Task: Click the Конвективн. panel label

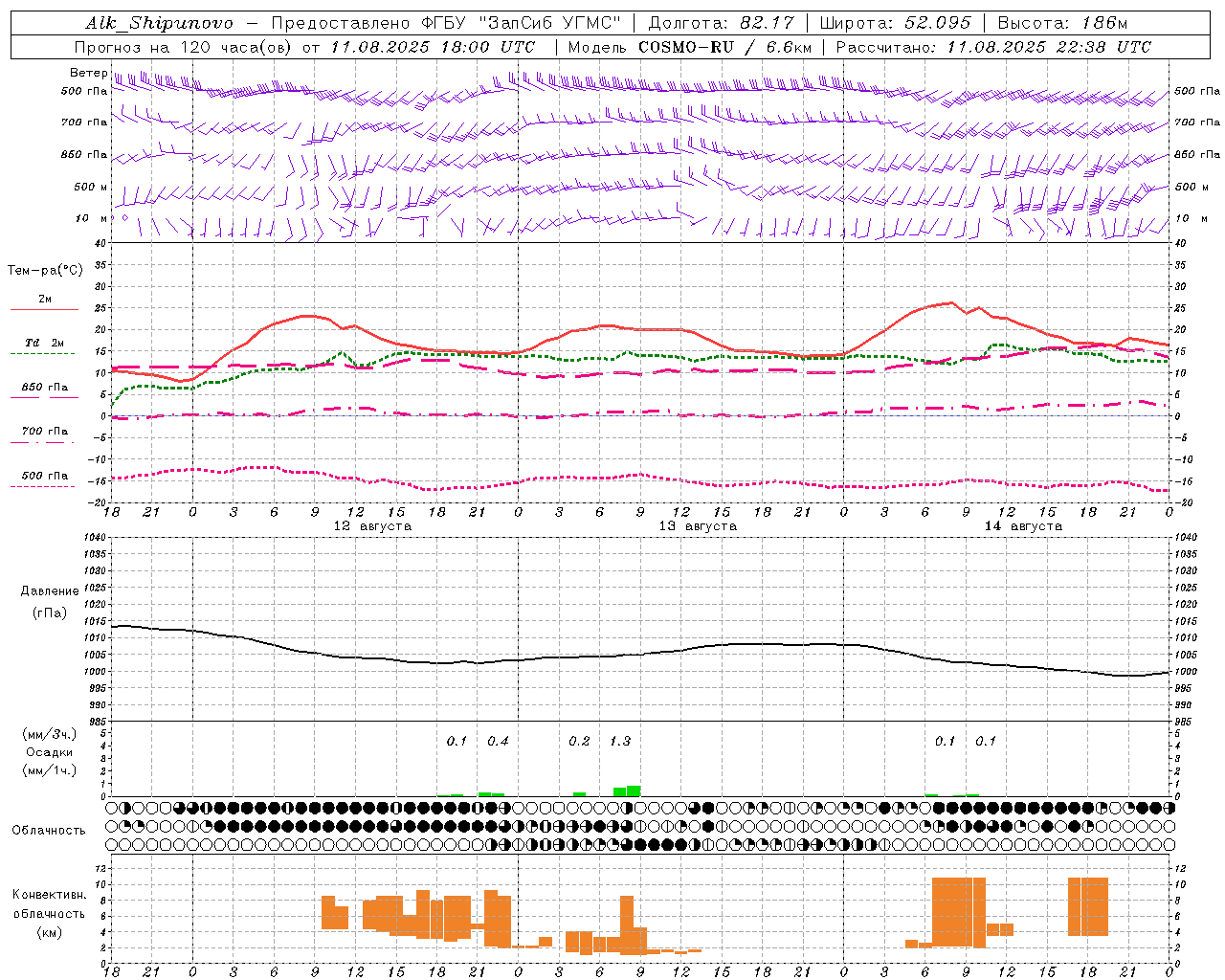Action: tap(50, 895)
